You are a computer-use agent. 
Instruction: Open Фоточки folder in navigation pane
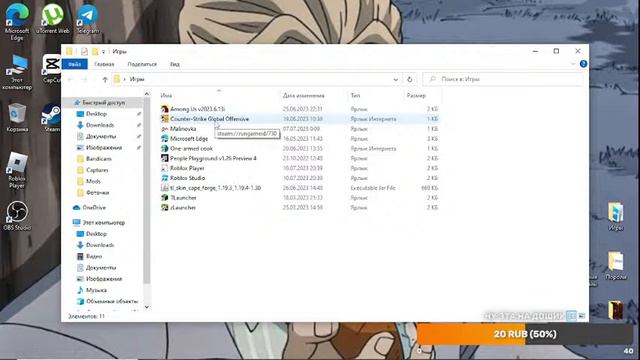97,192
